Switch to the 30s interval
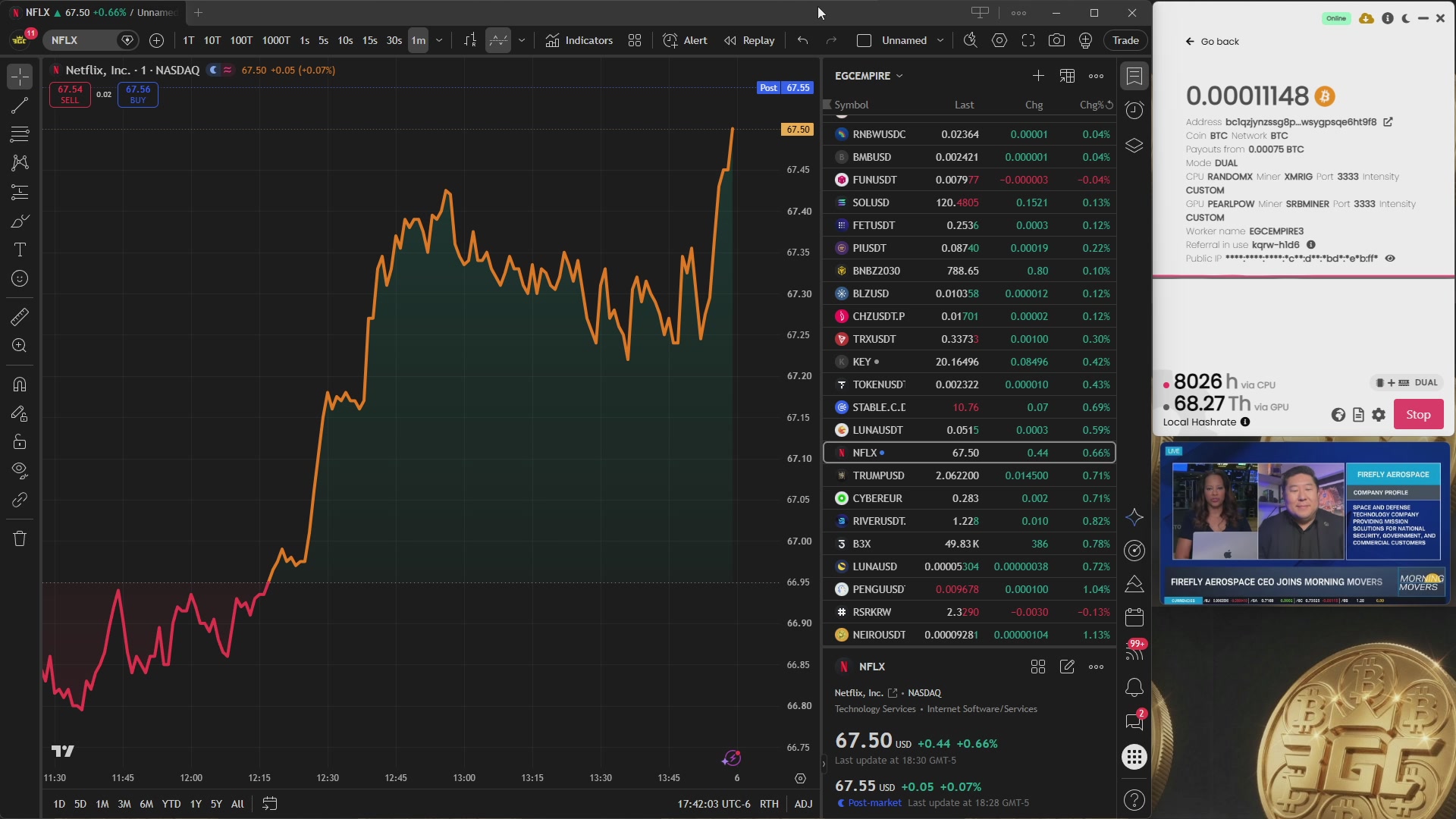Viewport: 1456px width, 819px height. pos(394,40)
